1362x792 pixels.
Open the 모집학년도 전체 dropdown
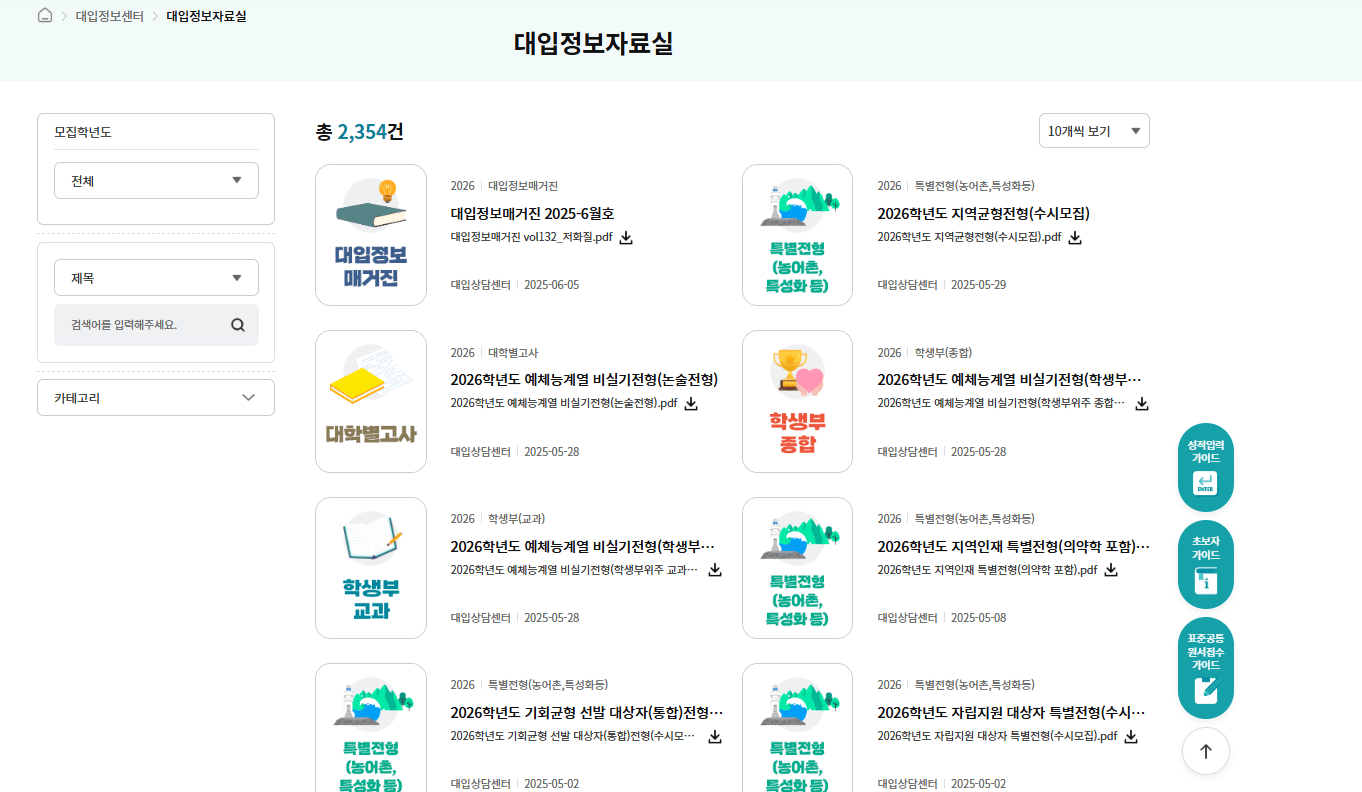click(156, 180)
